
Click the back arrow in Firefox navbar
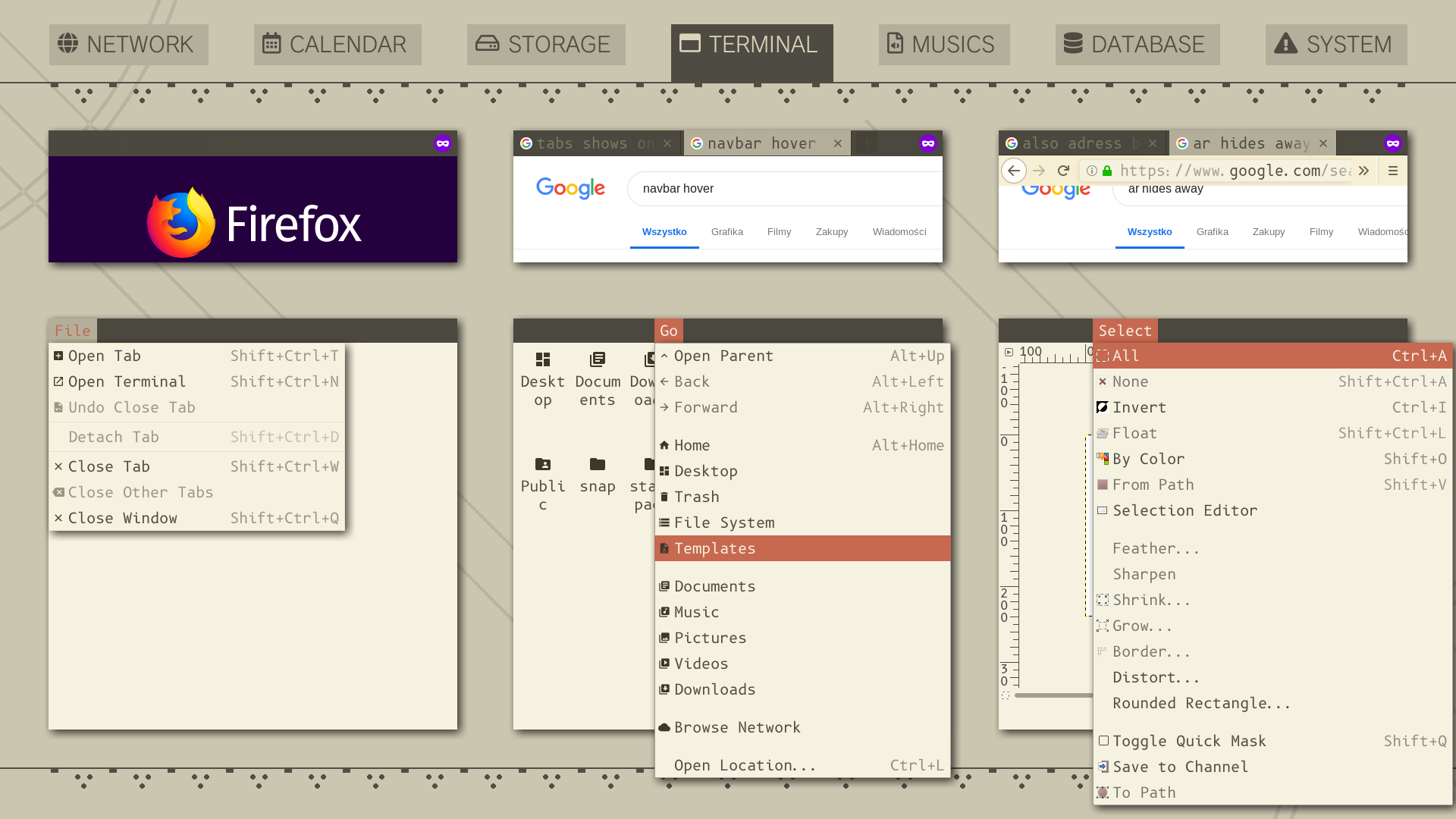pos(1014,171)
